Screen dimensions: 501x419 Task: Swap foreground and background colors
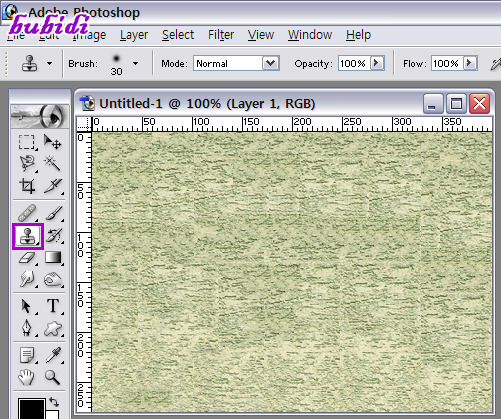[x=54, y=401]
